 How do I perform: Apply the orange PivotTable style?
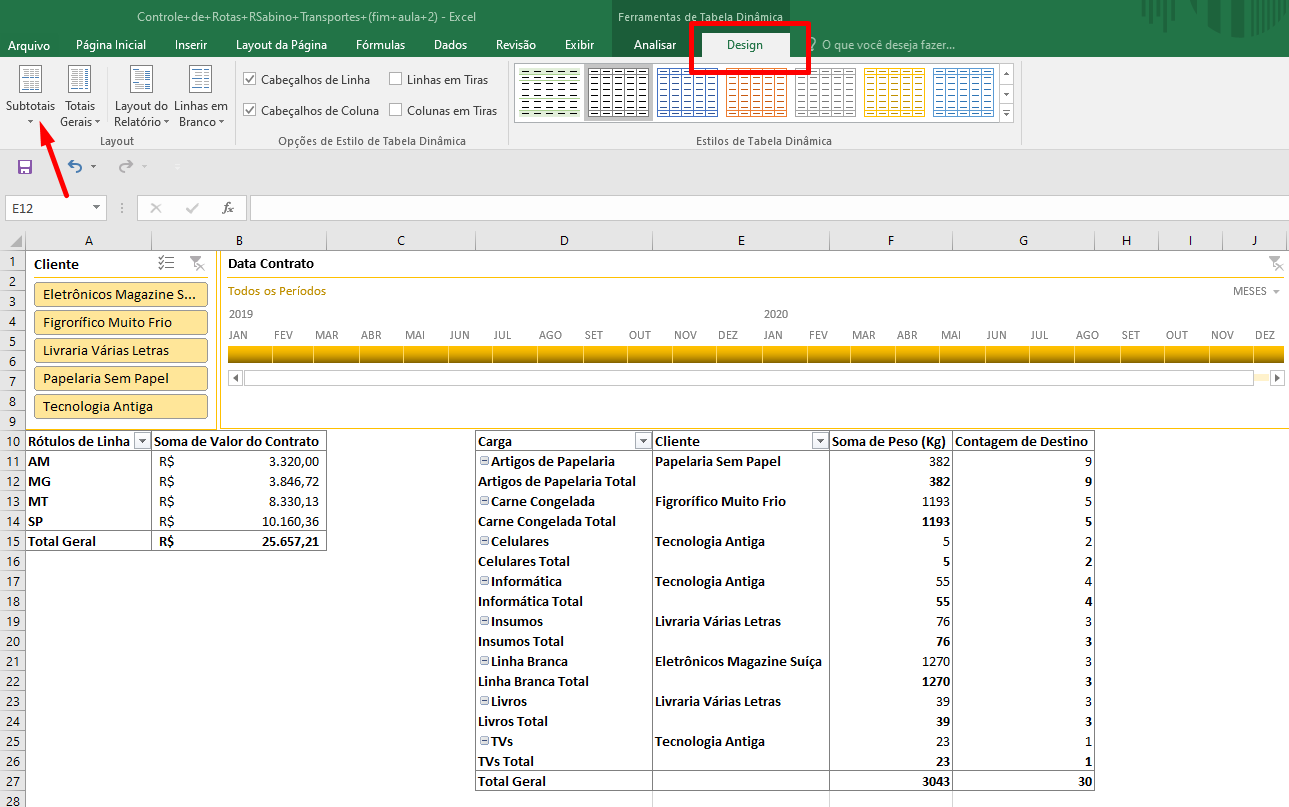757,92
